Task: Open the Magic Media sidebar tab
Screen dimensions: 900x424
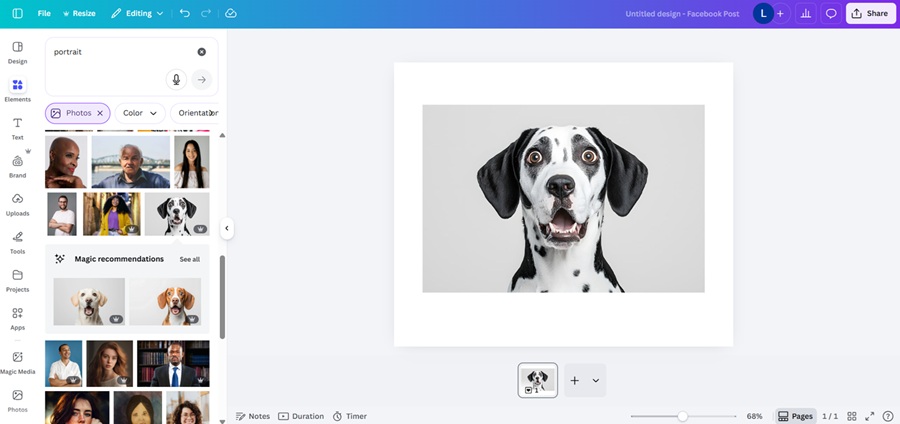Action: point(17,363)
